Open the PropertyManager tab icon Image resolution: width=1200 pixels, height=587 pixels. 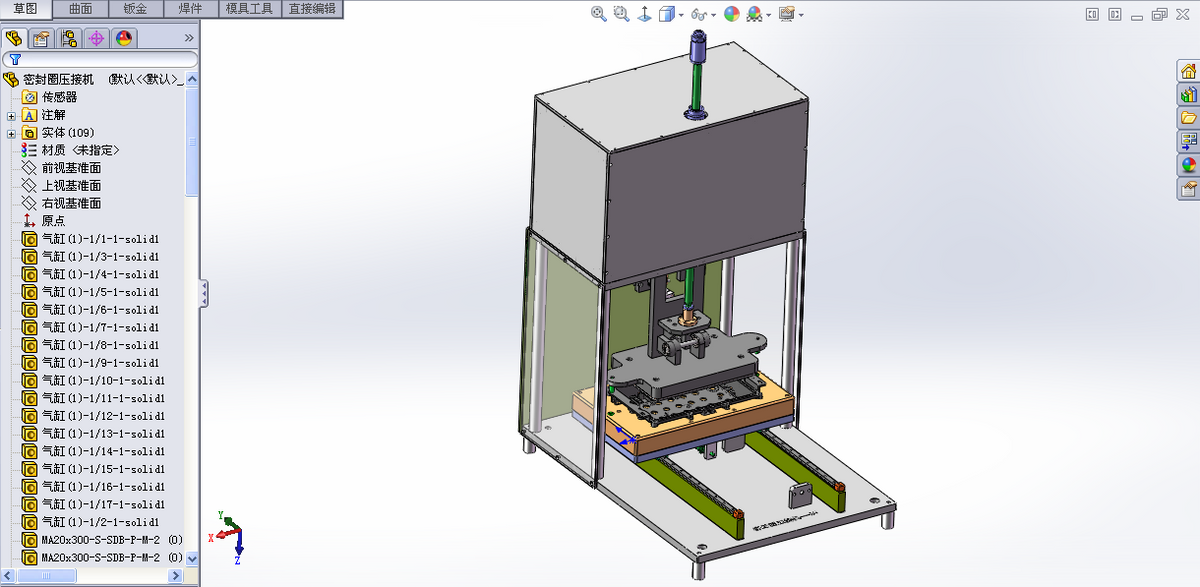41,39
